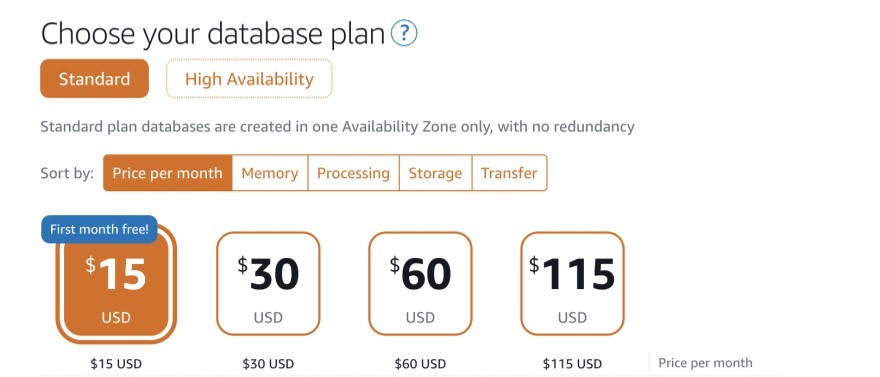
Task: Choose the $115 USD plan card
Action: tap(572, 283)
